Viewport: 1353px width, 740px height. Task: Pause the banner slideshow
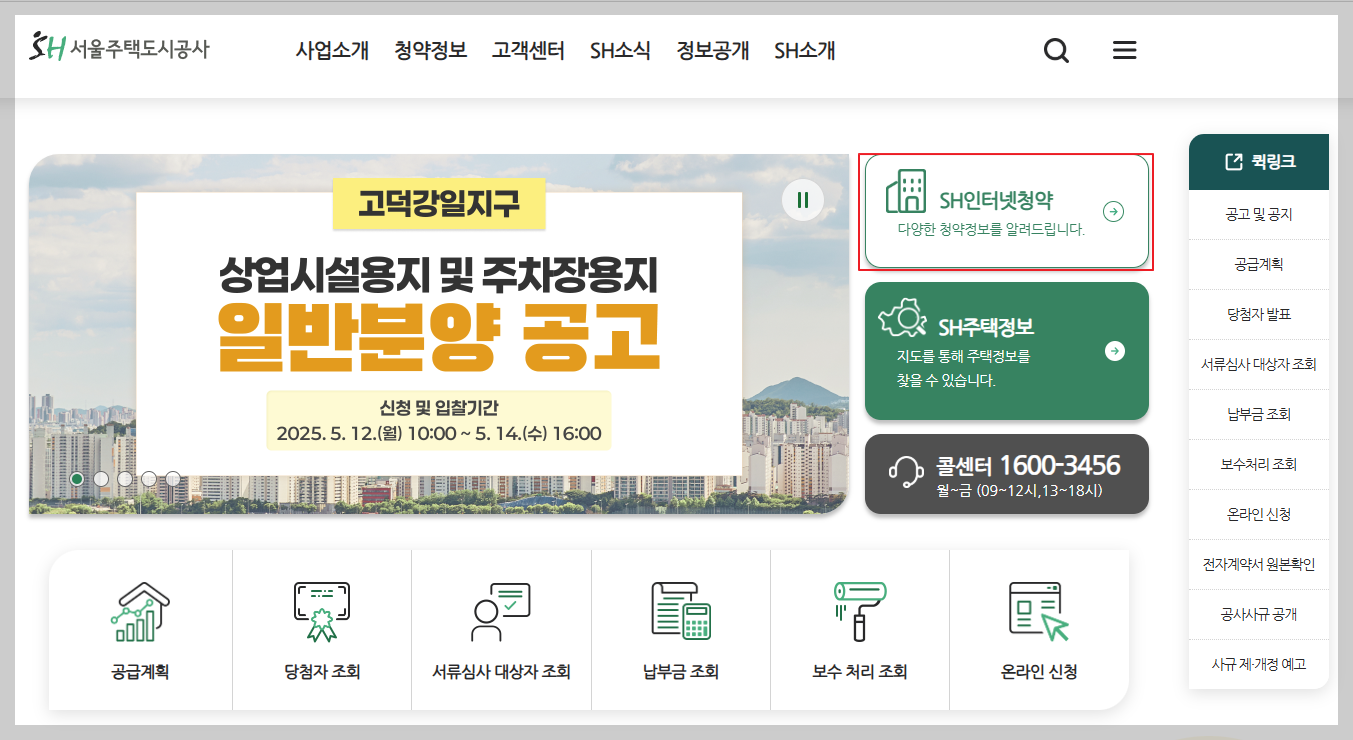click(802, 200)
